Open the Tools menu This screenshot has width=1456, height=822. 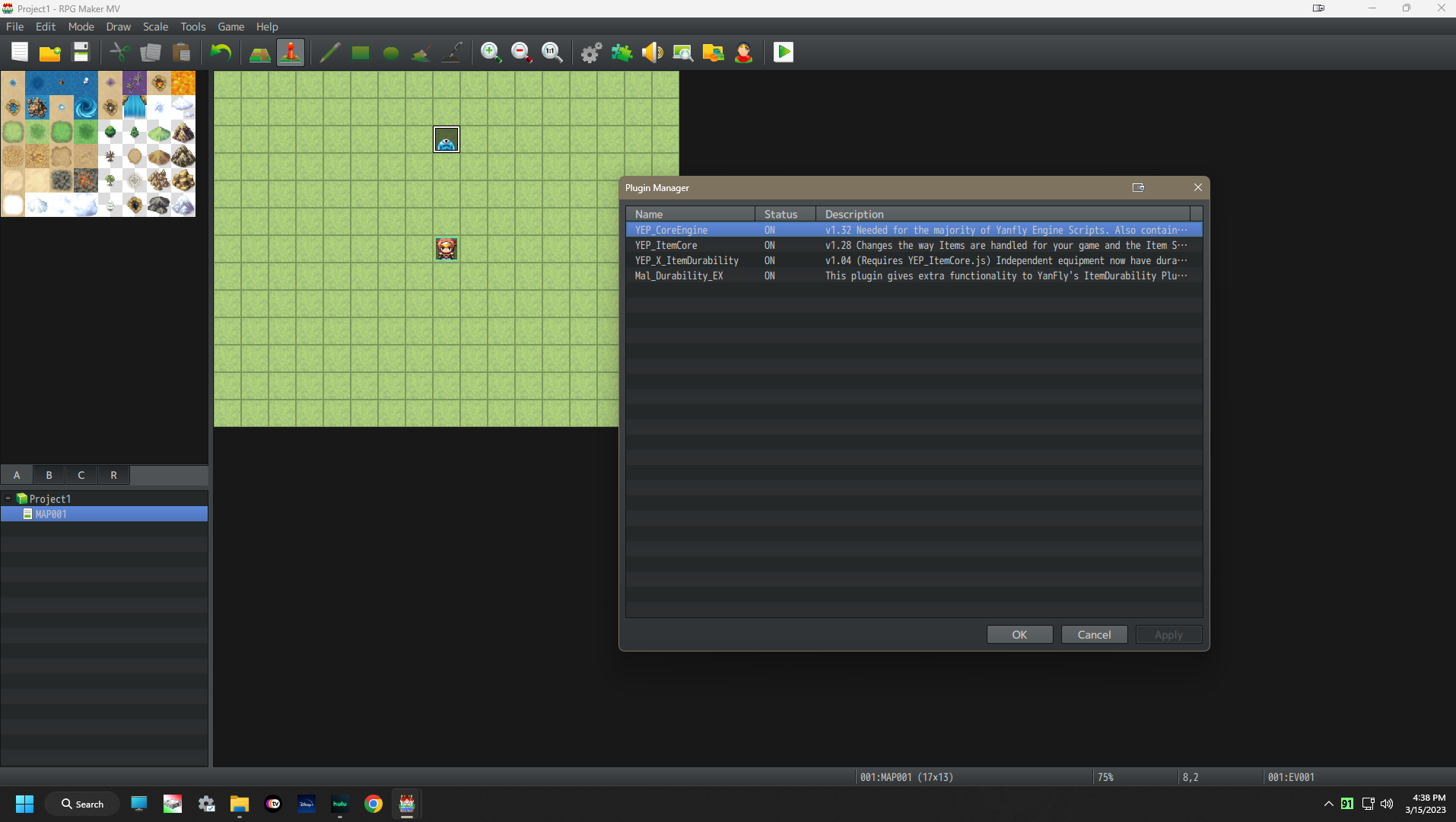(x=193, y=27)
